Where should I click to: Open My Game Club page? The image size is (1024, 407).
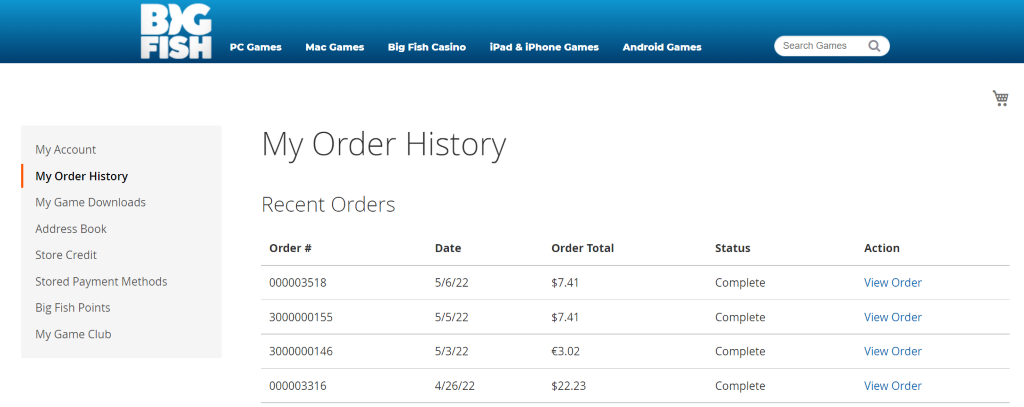point(73,334)
